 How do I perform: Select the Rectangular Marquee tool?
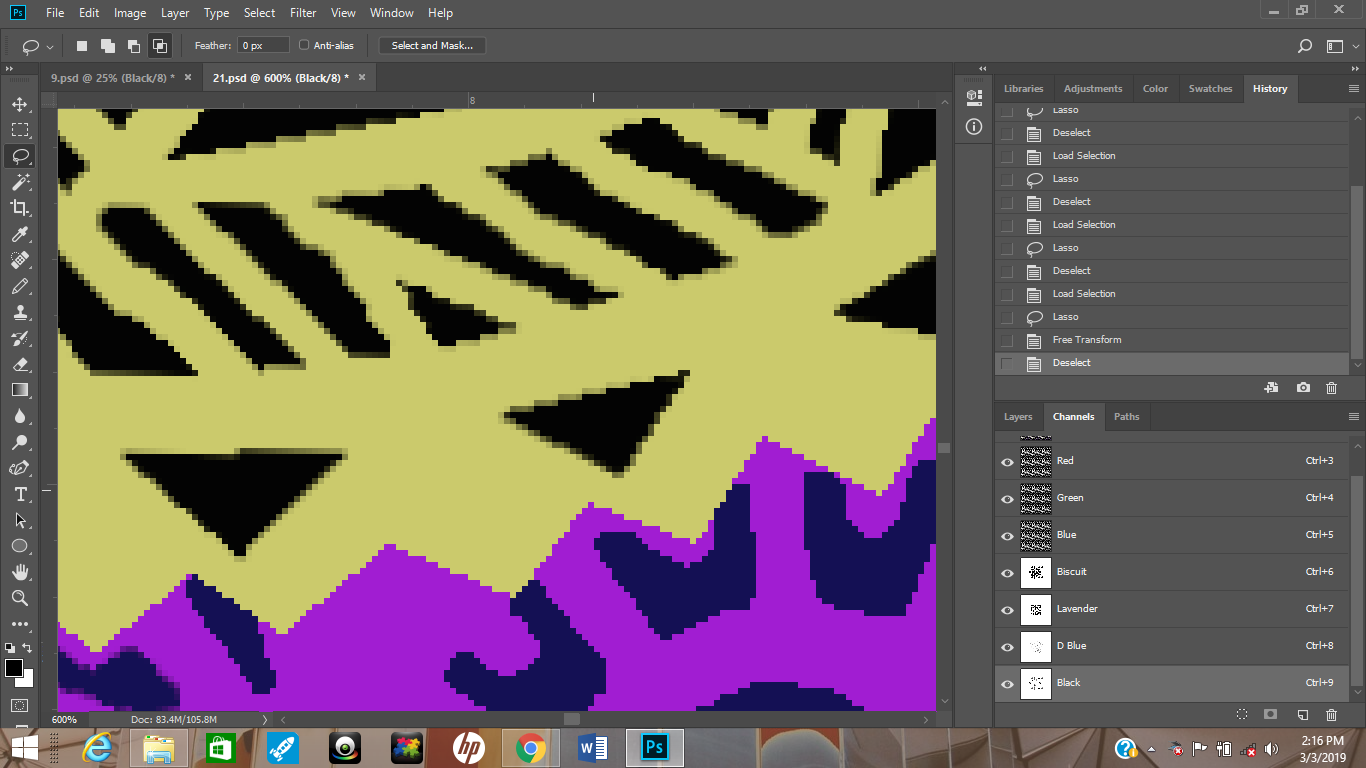click(20, 130)
